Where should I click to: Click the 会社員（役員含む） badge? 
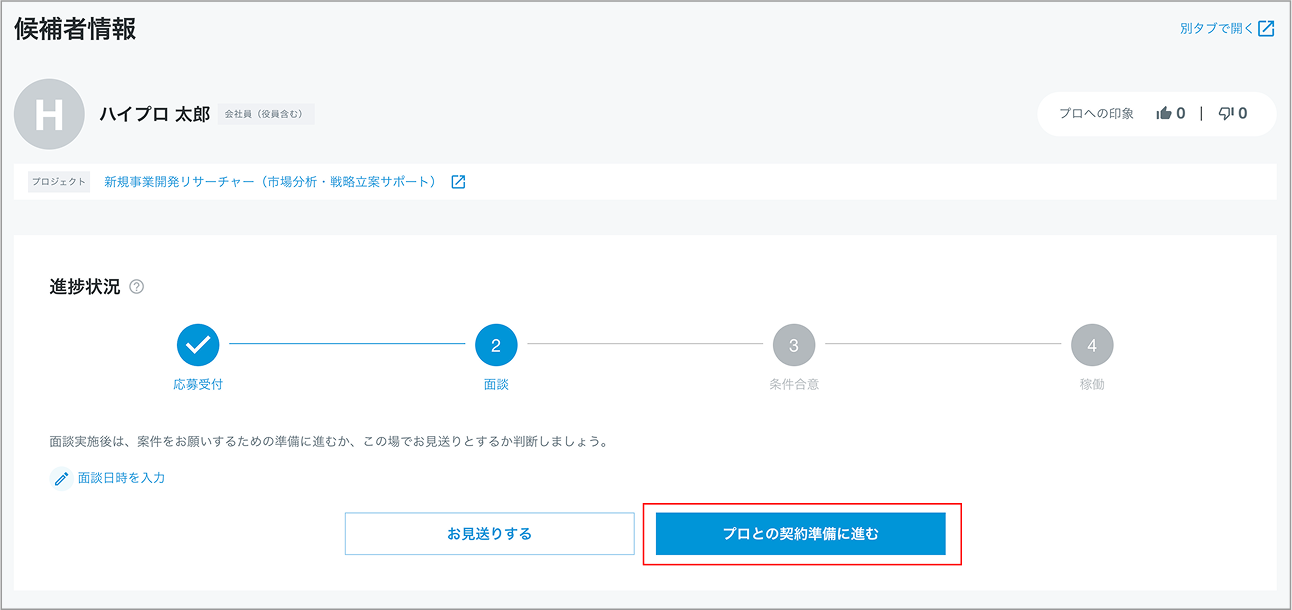(x=265, y=114)
